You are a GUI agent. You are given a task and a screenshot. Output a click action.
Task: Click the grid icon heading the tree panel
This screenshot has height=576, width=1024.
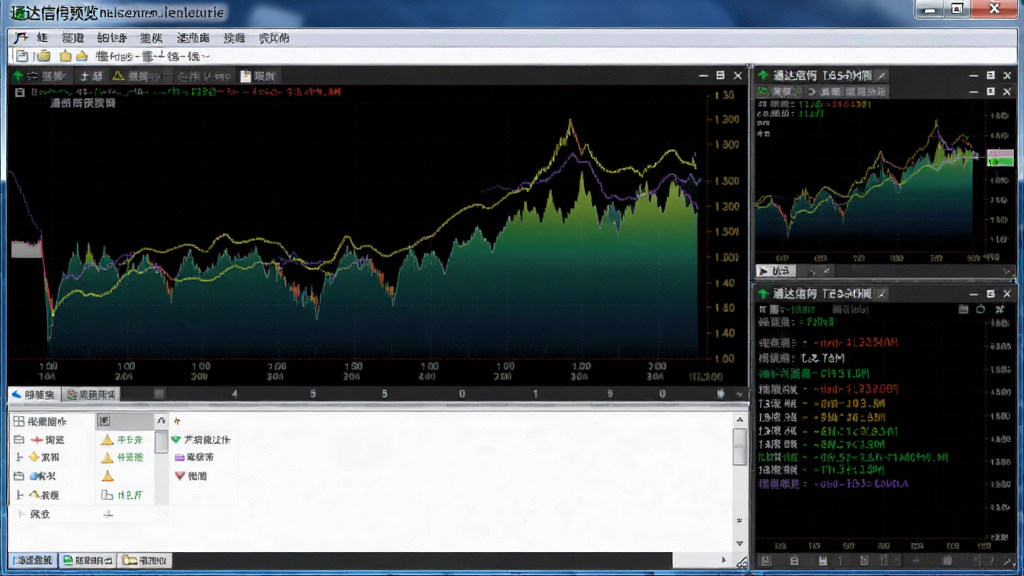(19, 422)
